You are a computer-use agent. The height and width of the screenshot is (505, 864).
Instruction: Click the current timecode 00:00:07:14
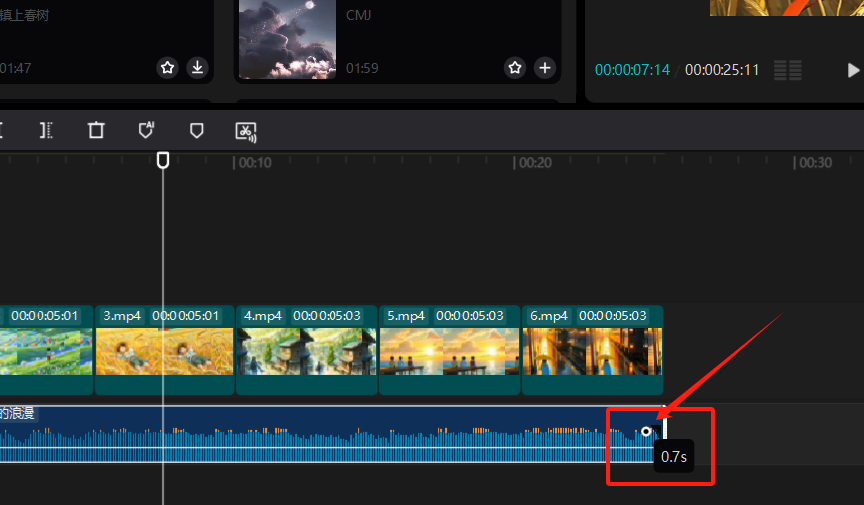click(632, 70)
